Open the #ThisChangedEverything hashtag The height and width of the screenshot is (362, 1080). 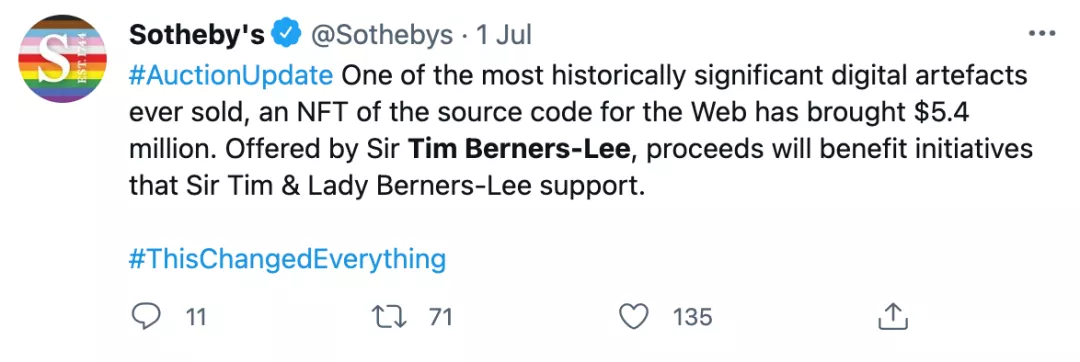tap(288, 259)
